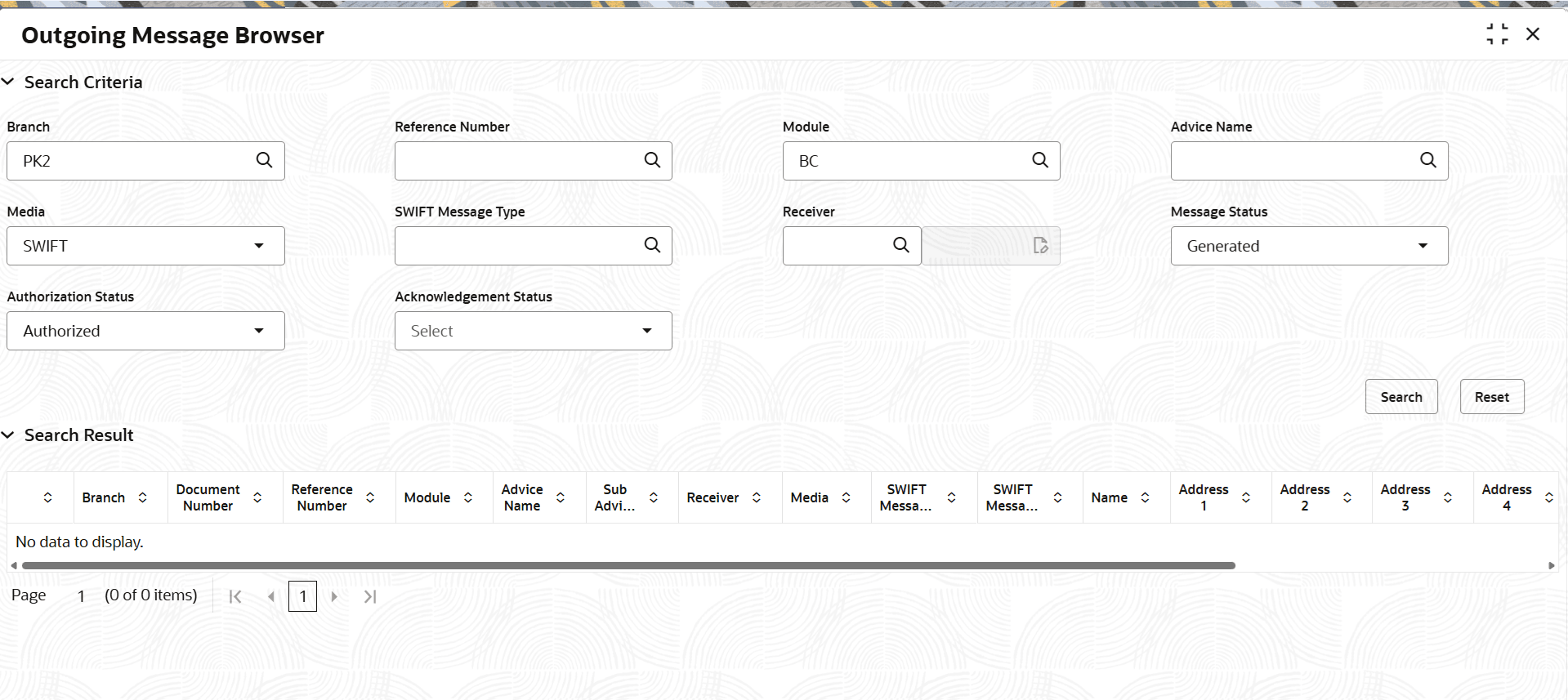Close the Outgoing Message Browser window

pos(1533,34)
